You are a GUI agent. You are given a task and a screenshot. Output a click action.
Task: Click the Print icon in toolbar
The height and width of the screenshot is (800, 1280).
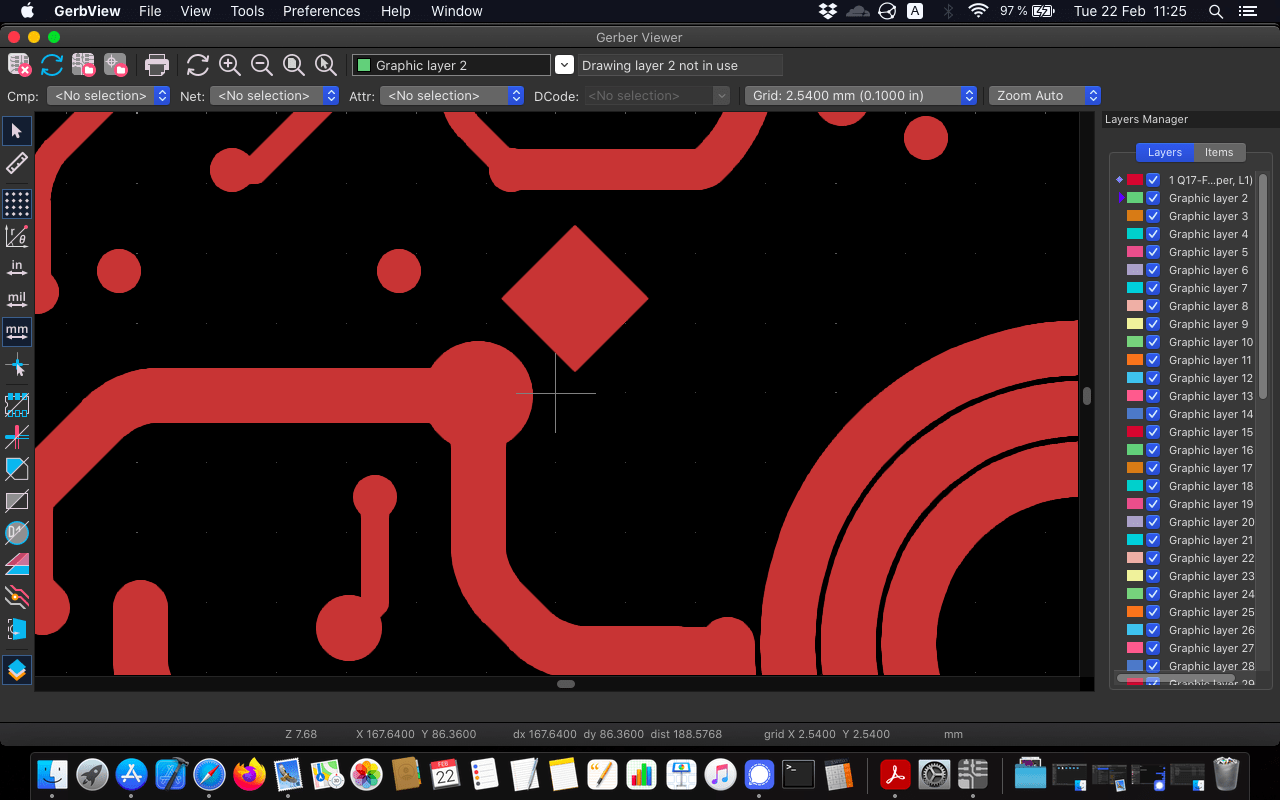(x=157, y=65)
